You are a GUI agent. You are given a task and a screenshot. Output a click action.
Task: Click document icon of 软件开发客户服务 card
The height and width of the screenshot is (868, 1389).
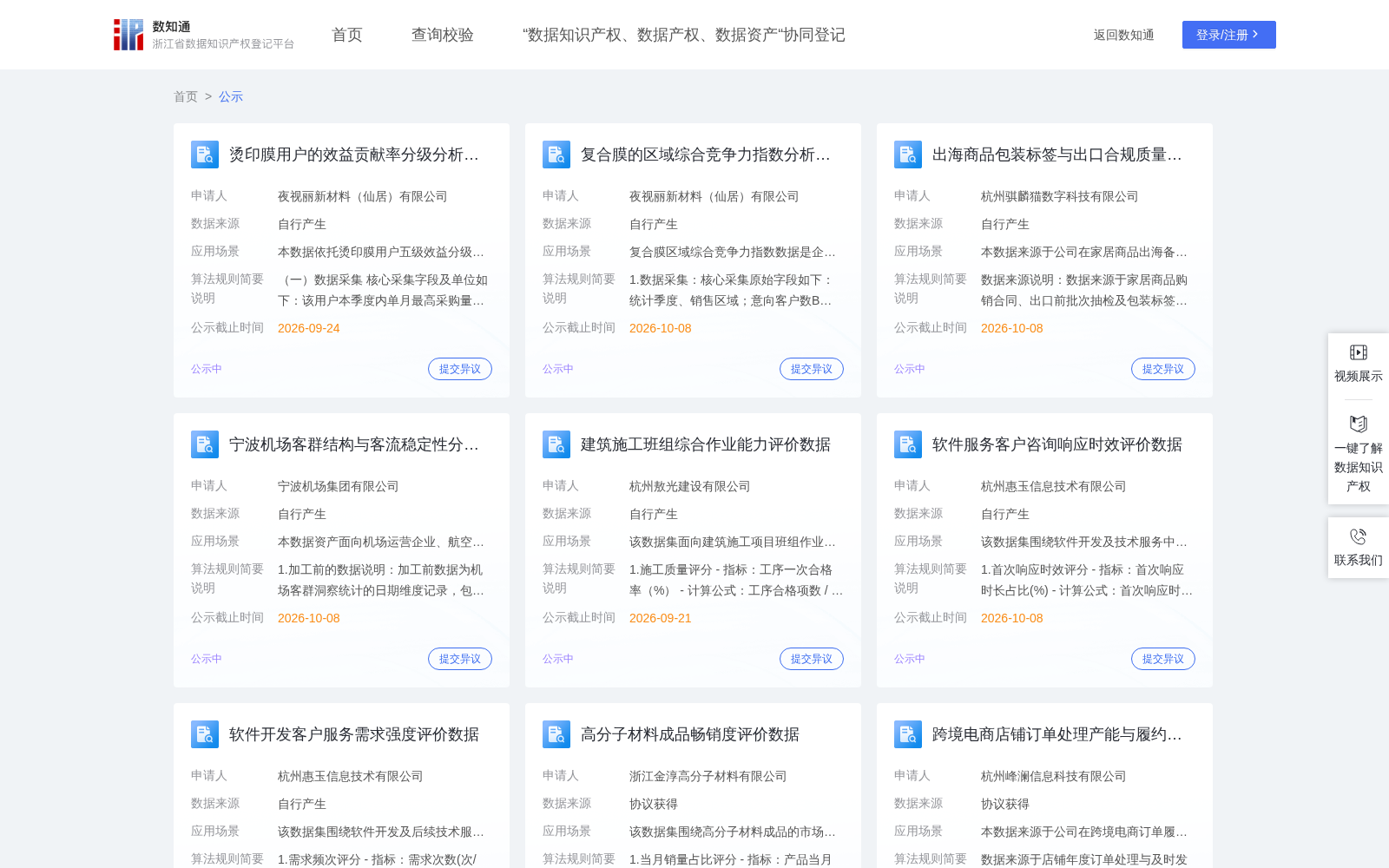click(x=205, y=734)
